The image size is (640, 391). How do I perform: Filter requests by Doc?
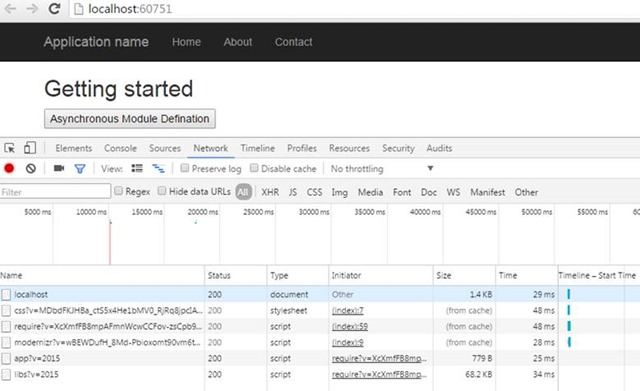pos(429,192)
